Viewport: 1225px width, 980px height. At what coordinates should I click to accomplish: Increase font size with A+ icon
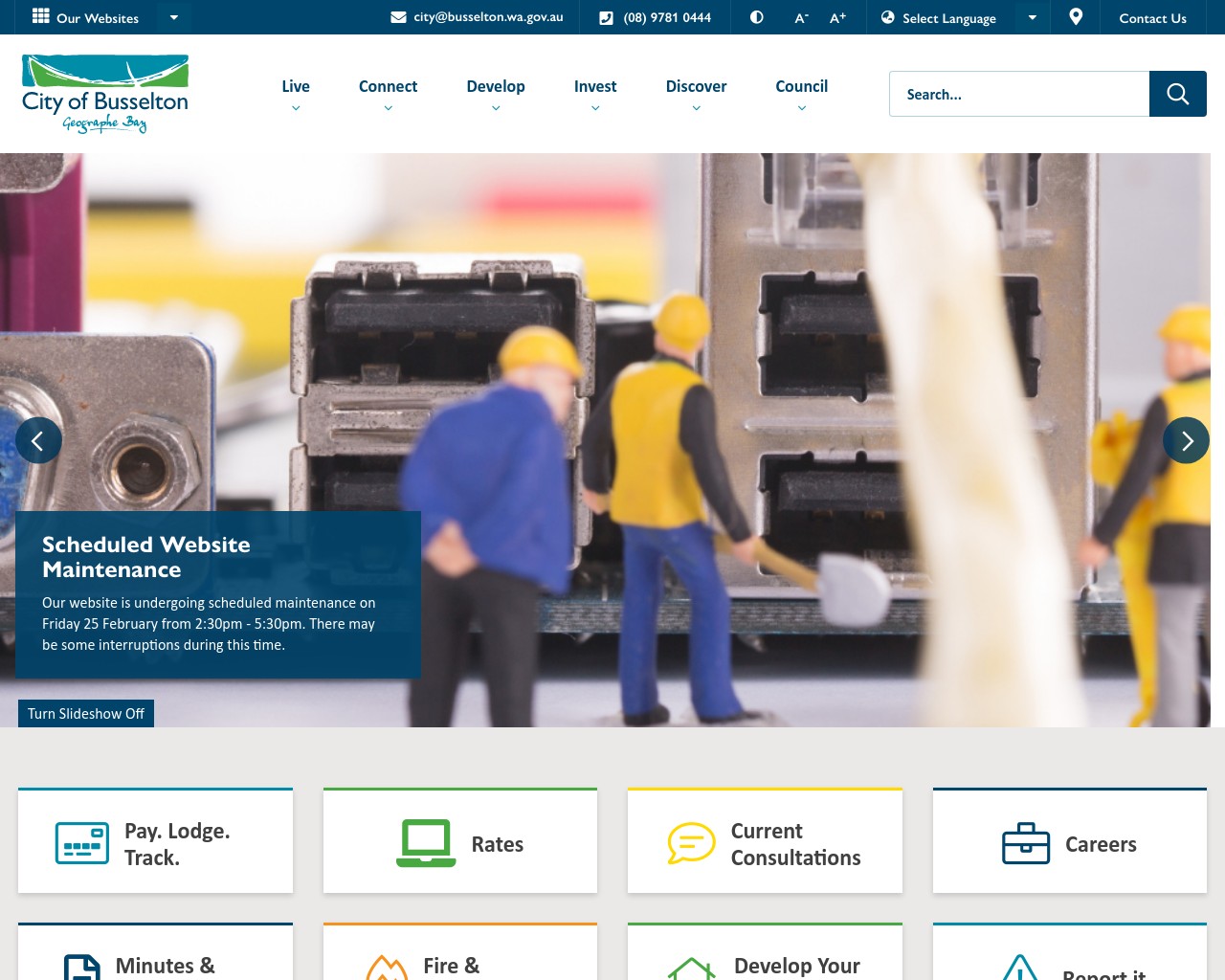[837, 18]
